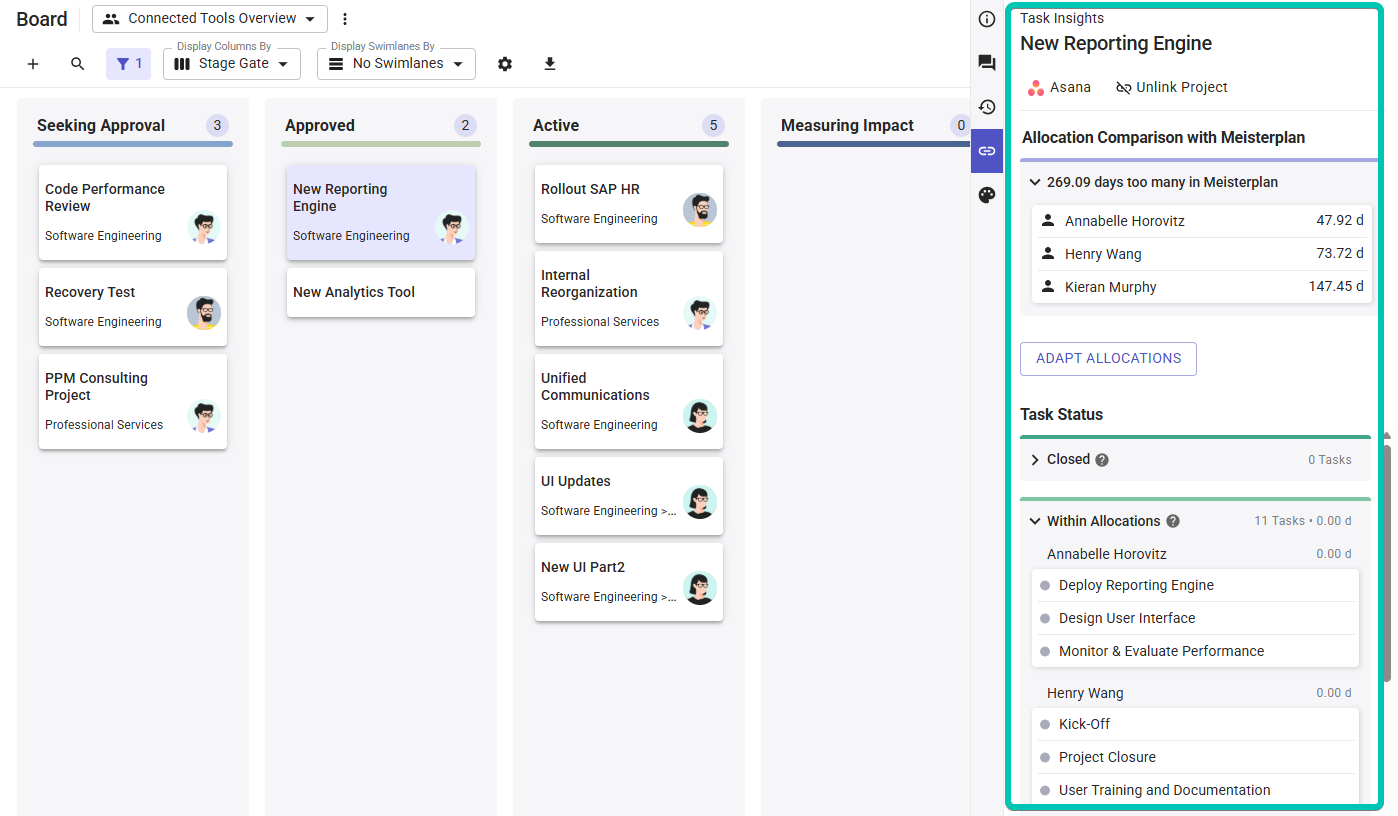
Task: Open the Display Columns By Stage Gate dropdown
Action: click(x=232, y=63)
